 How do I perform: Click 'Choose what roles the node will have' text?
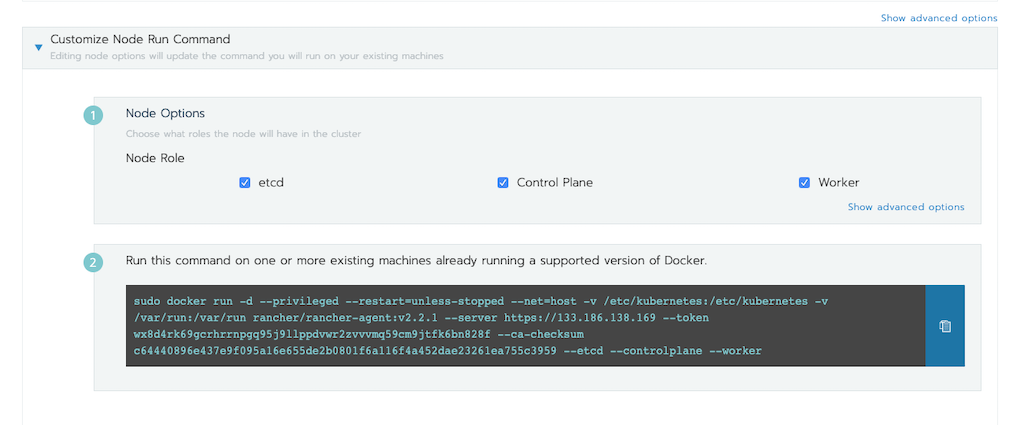244,134
